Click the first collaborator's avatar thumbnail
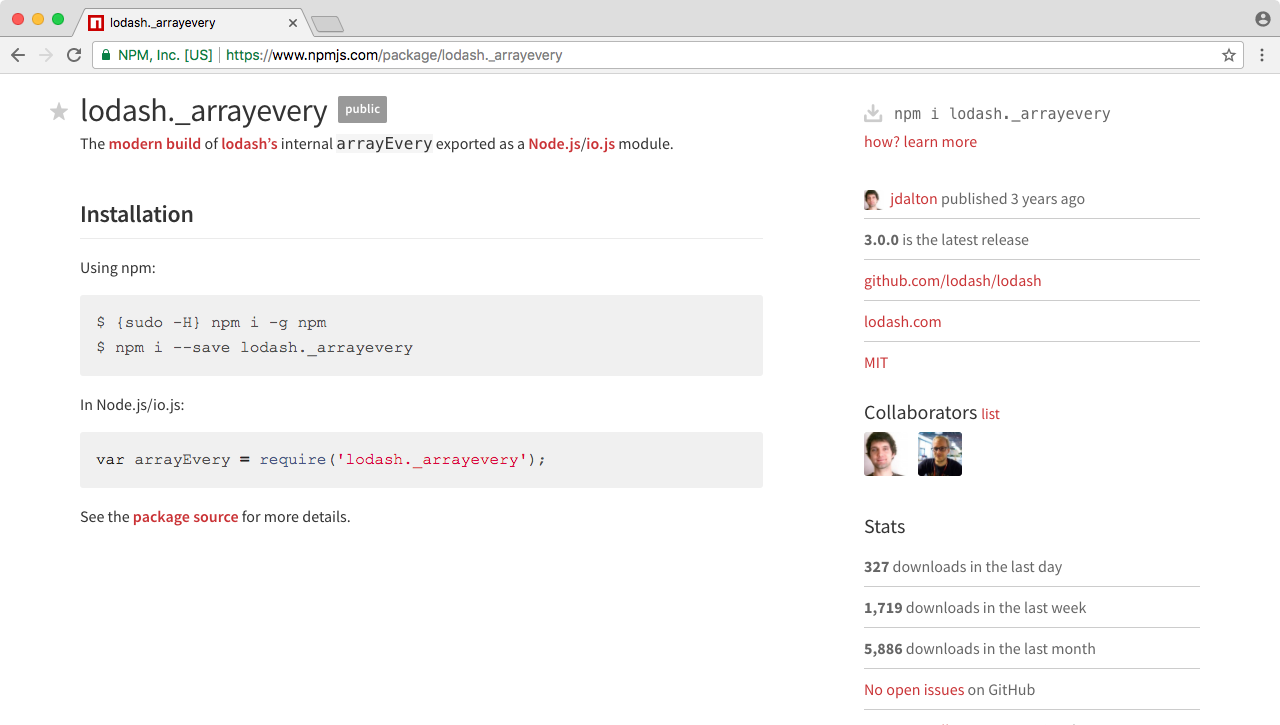This screenshot has height=725, width=1280. coord(885,454)
